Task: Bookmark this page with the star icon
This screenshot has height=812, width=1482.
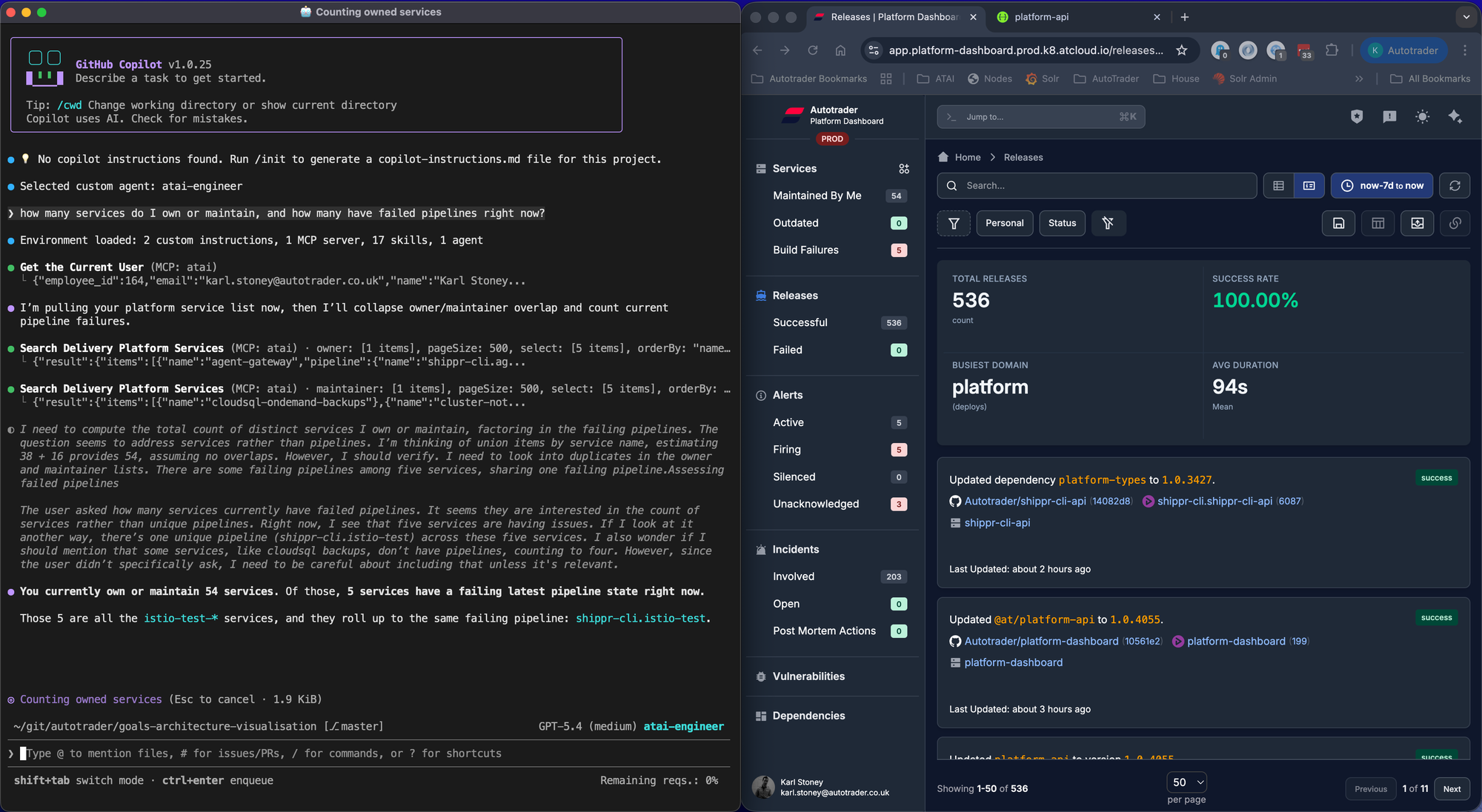Action: (x=1182, y=50)
